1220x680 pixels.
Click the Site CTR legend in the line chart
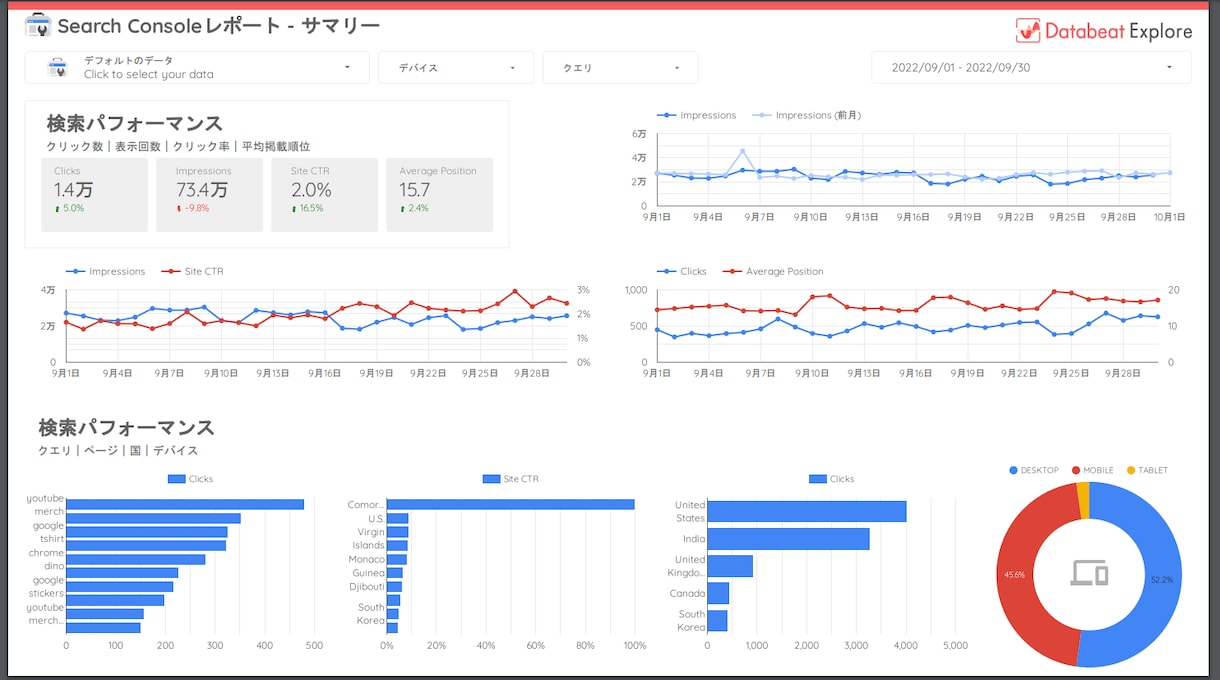pos(191,271)
